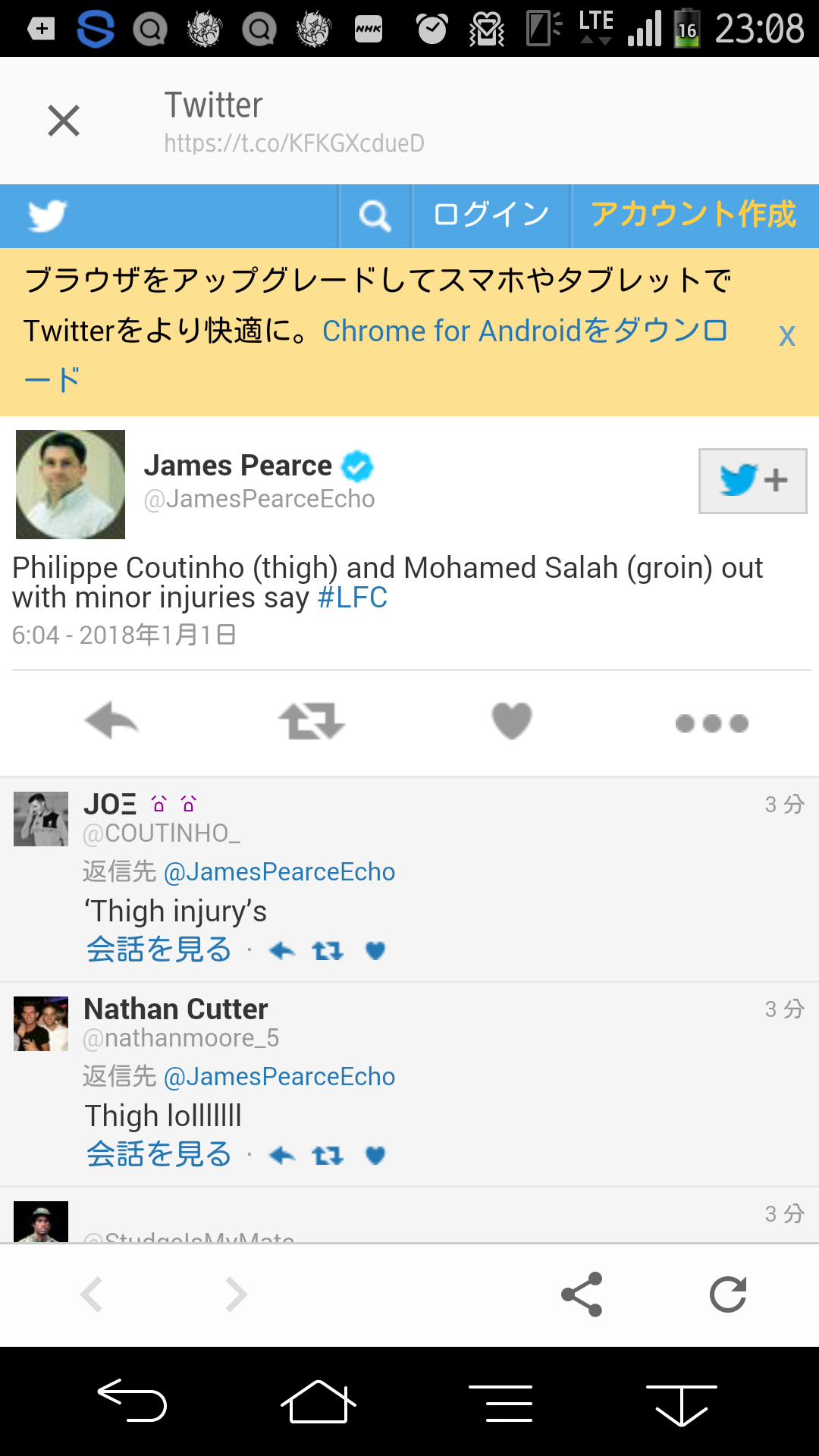Tap the Twitter bird home icon

point(47,216)
